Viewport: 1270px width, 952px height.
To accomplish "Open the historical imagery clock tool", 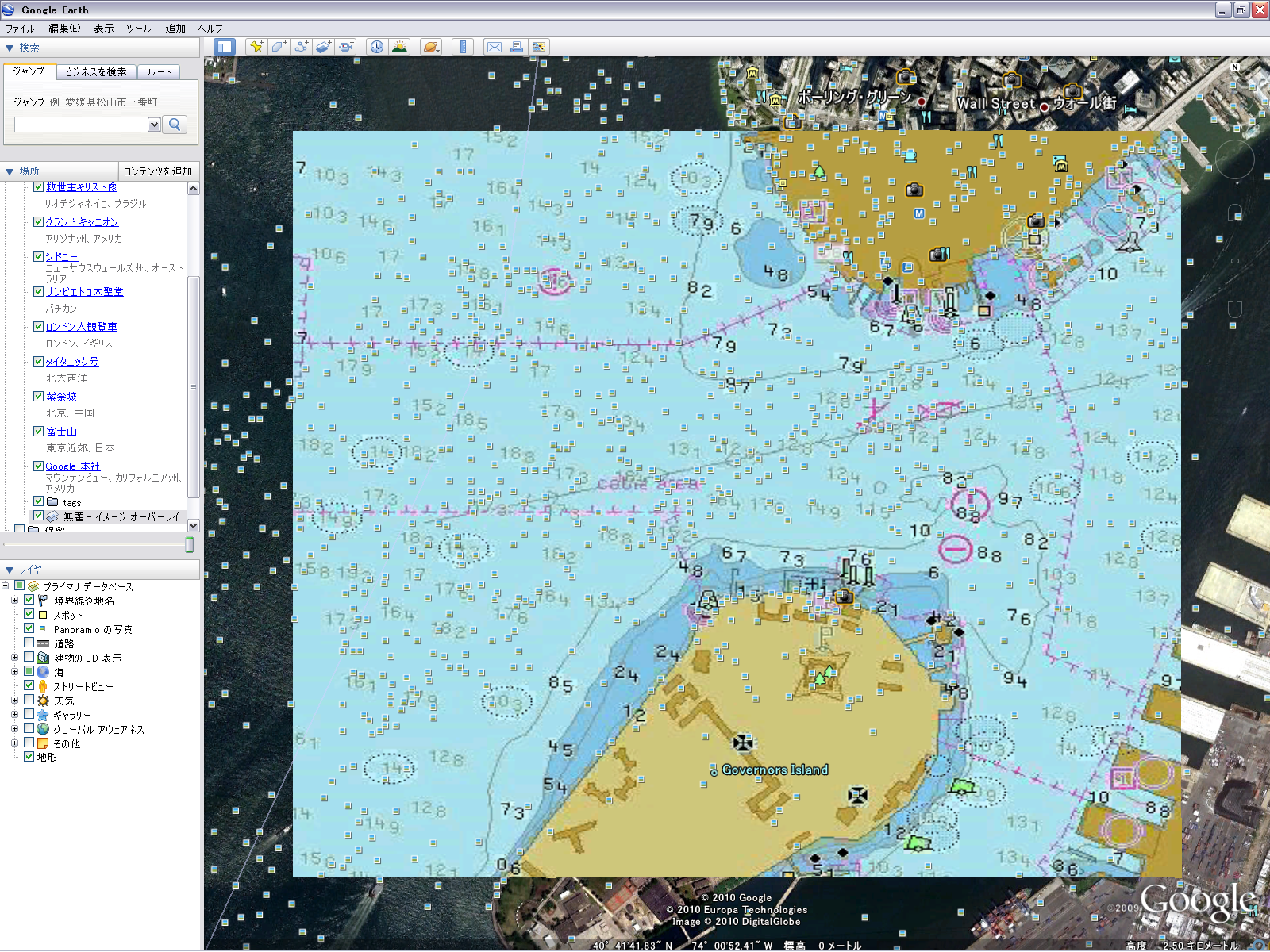I will (x=376, y=47).
